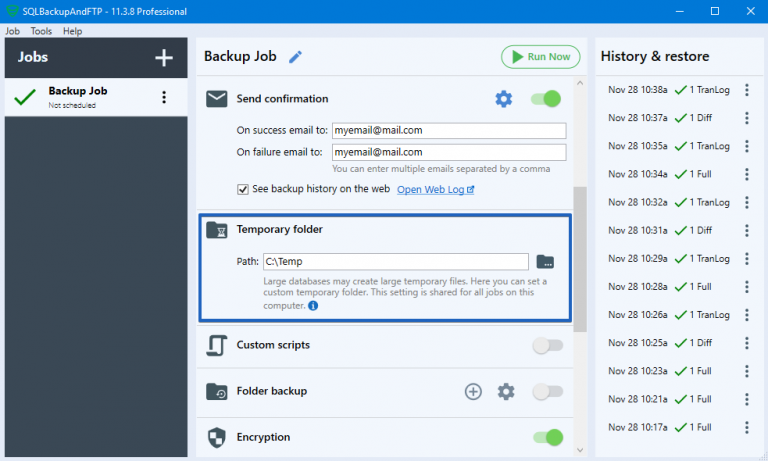Browse for temporary folder path

tap(545, 262)
